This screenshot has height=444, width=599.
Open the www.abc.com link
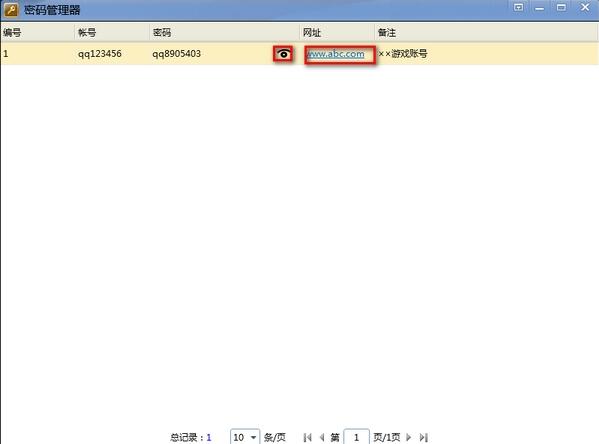[336, 54]
